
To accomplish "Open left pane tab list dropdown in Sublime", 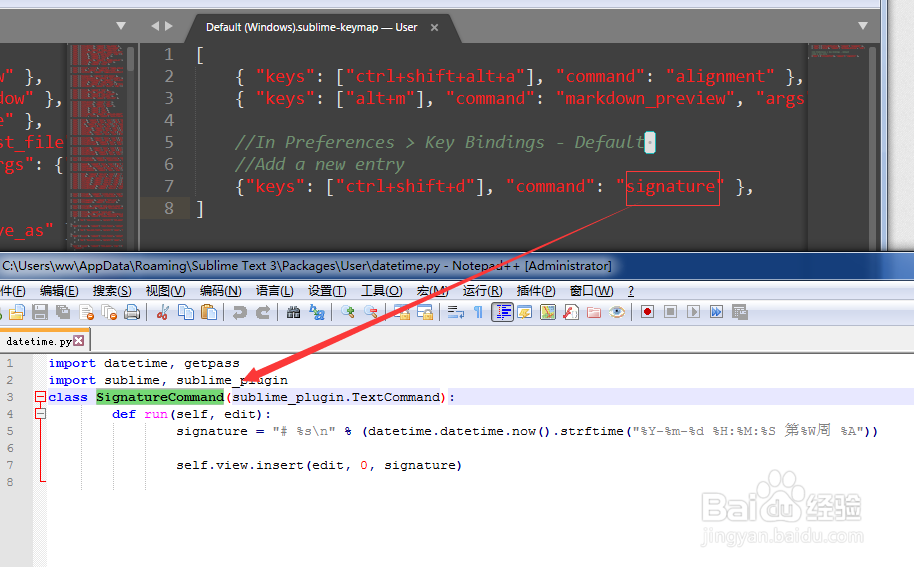I will (121, 26).
